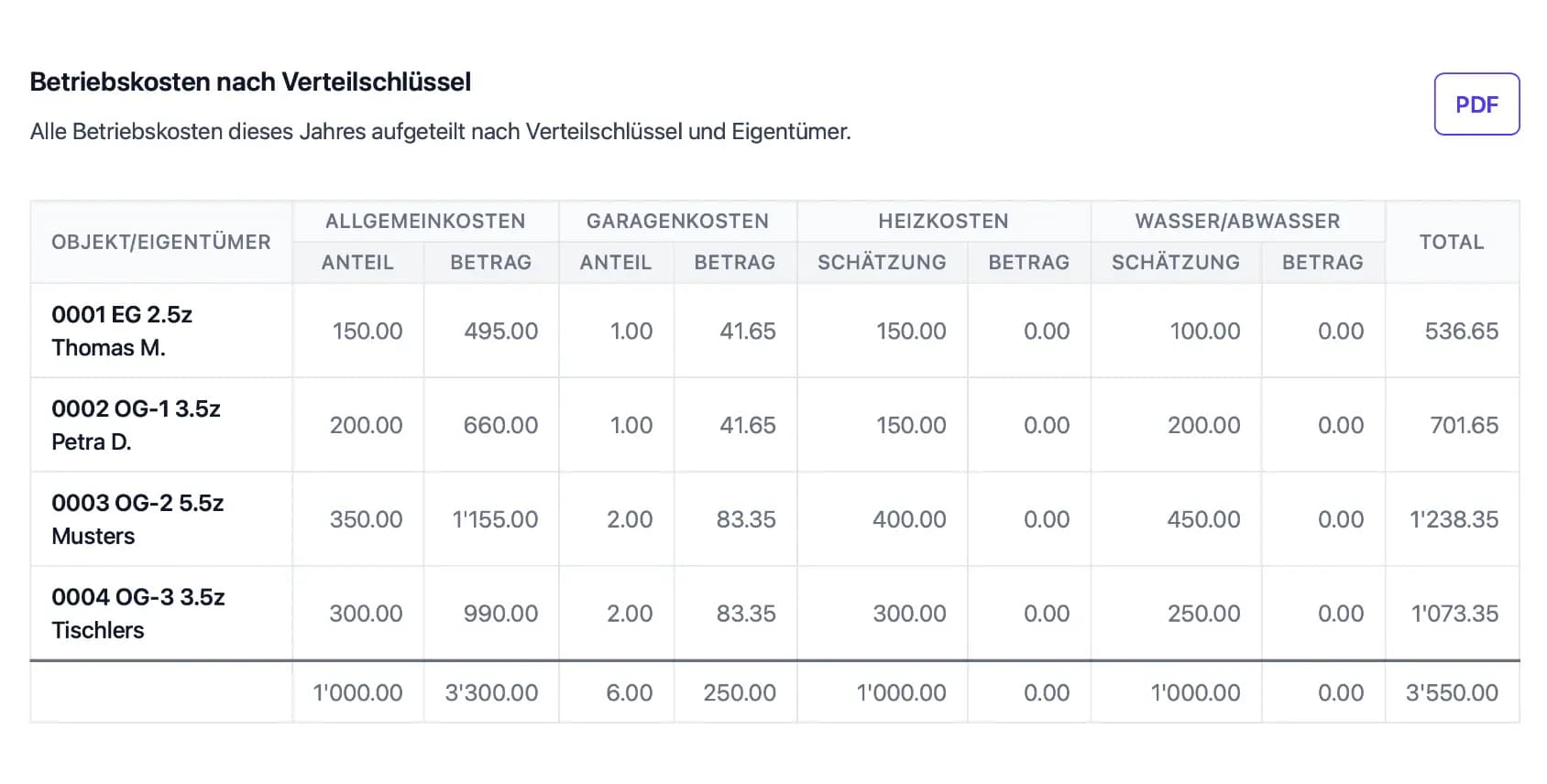Viewport: 1547px width, 784px height.
Task: Click the Allgemeinkosten total 3'300.00
Action: [491, 693]
